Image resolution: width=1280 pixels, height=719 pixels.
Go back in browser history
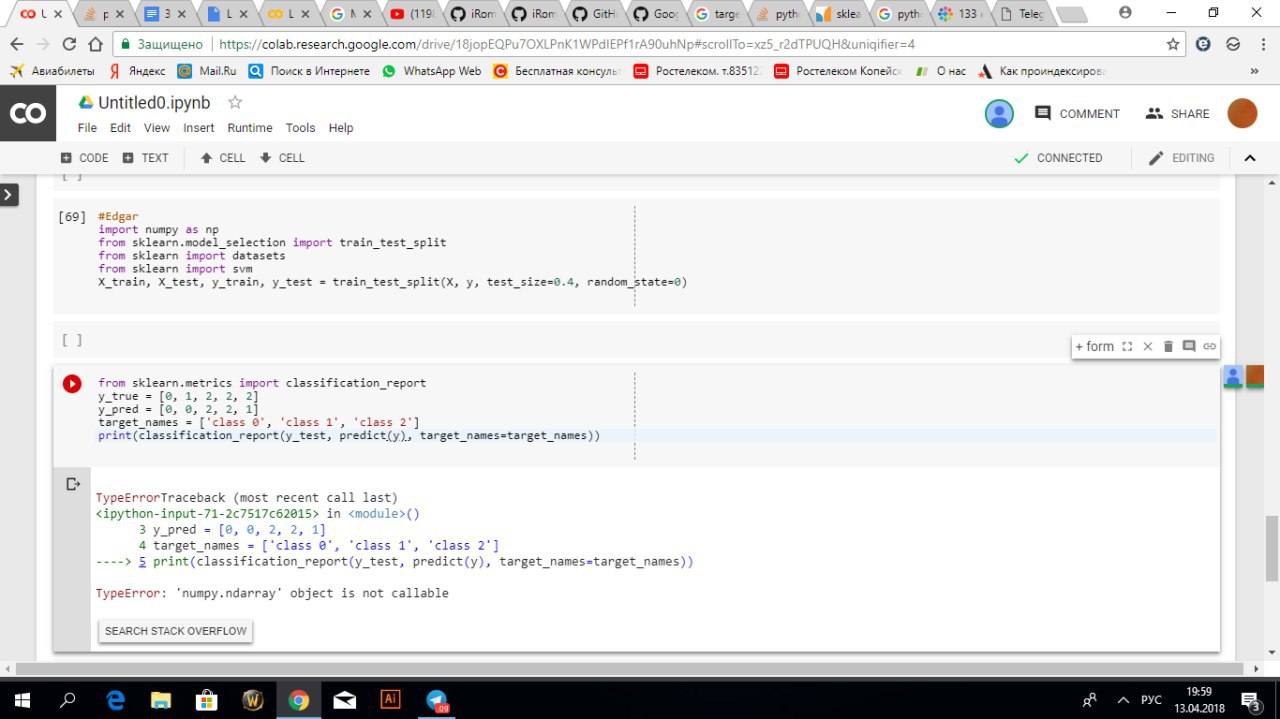tap(16, 45)
